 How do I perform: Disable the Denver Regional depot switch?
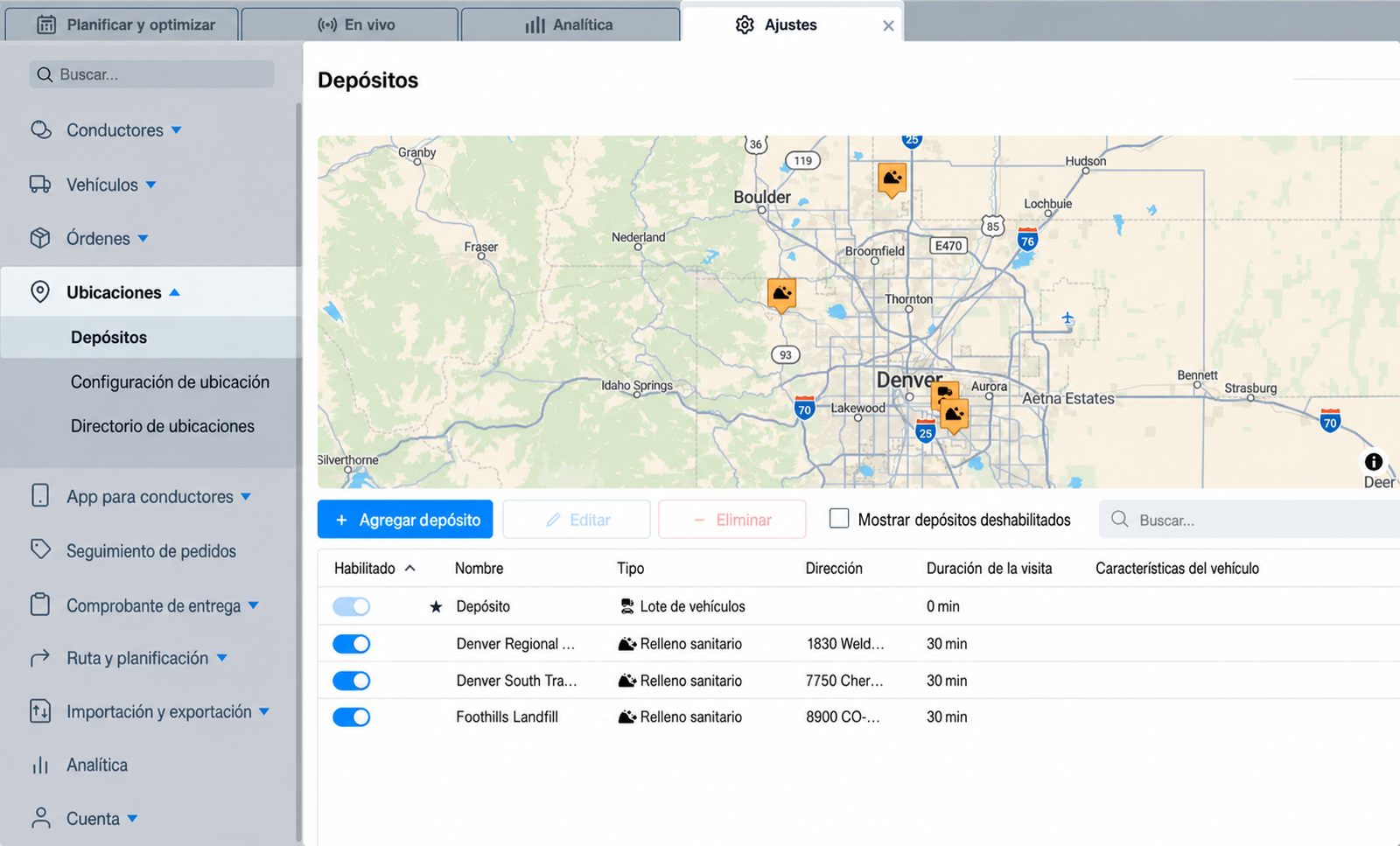(351, 644)
